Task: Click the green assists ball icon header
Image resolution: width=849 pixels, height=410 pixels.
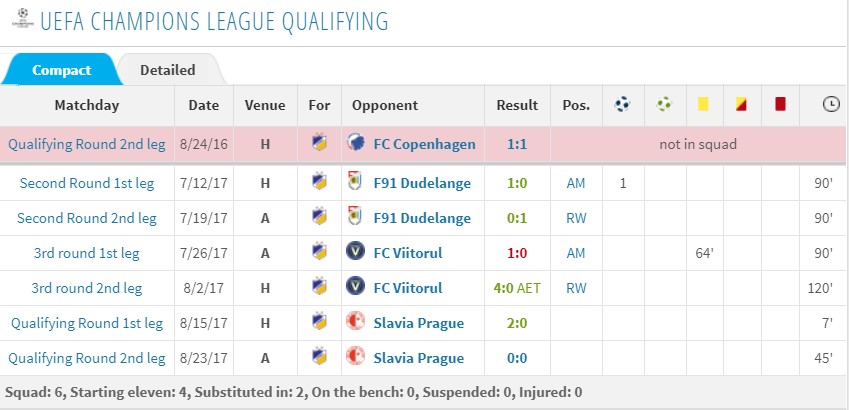Action: tap(664, 104)
